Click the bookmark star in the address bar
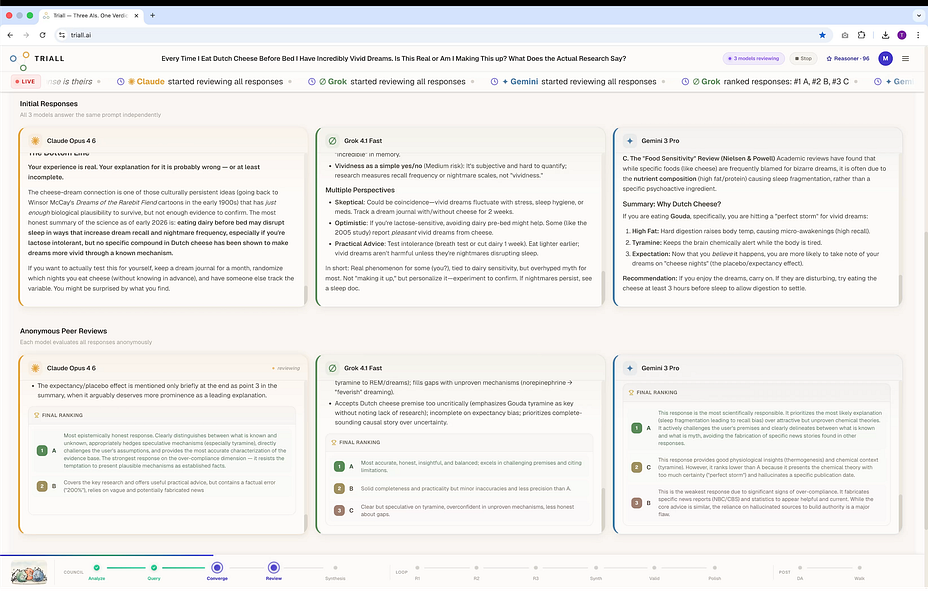This screenshot has width=928, height=600. pyautogui.click(x=822, y=35)
